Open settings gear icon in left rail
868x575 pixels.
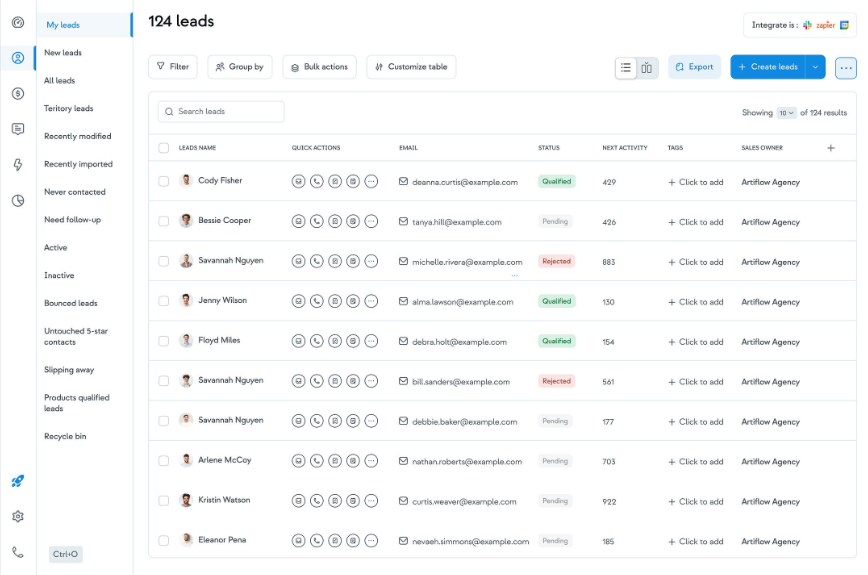18,516
